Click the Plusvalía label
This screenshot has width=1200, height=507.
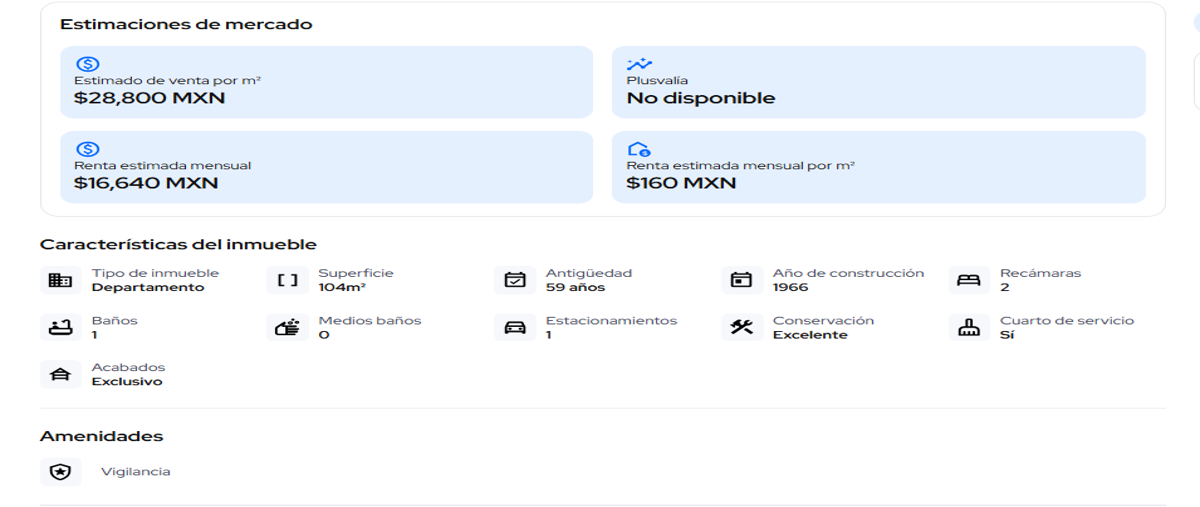point(657,80)
